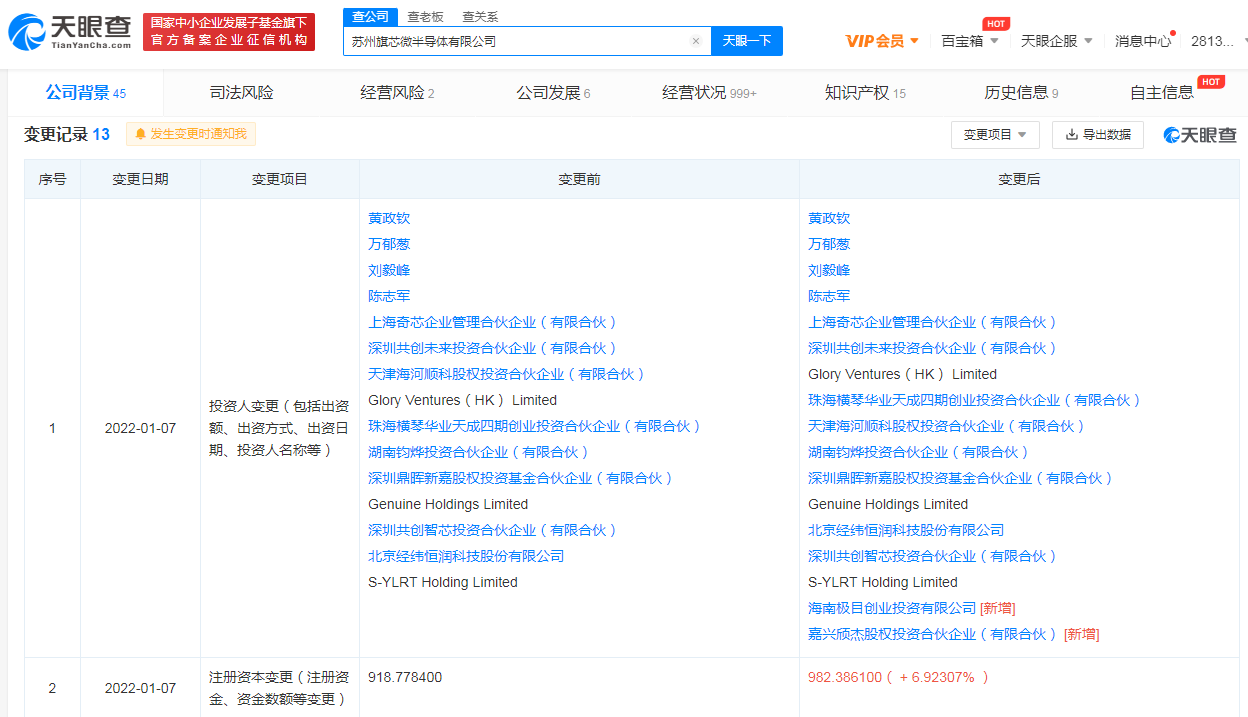Expand the 天眼企服 menu
Image resolution: width=1248 pixels, height=717 pixels.
tap(1056, 41)
